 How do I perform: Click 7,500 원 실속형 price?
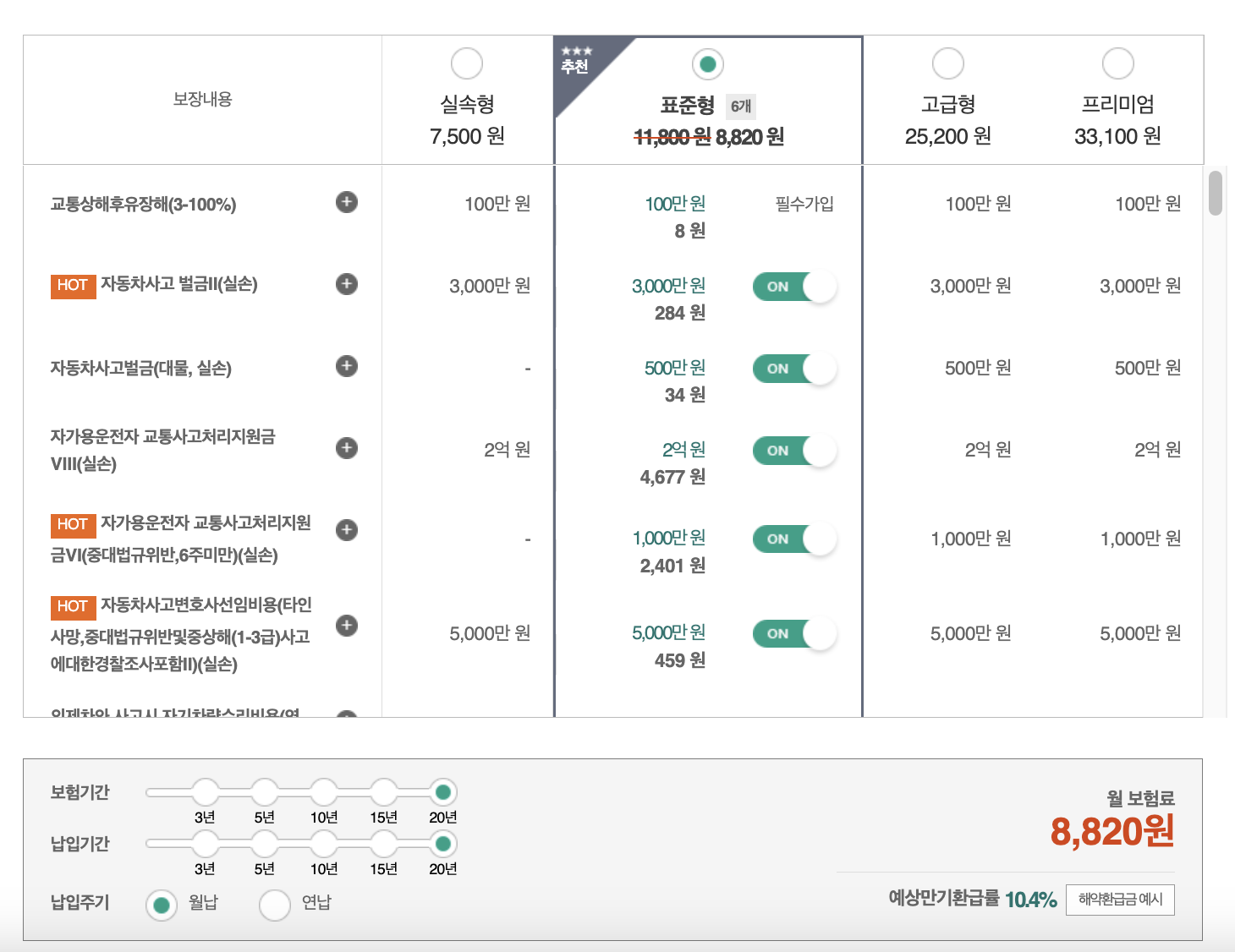(x=467, y=136)
